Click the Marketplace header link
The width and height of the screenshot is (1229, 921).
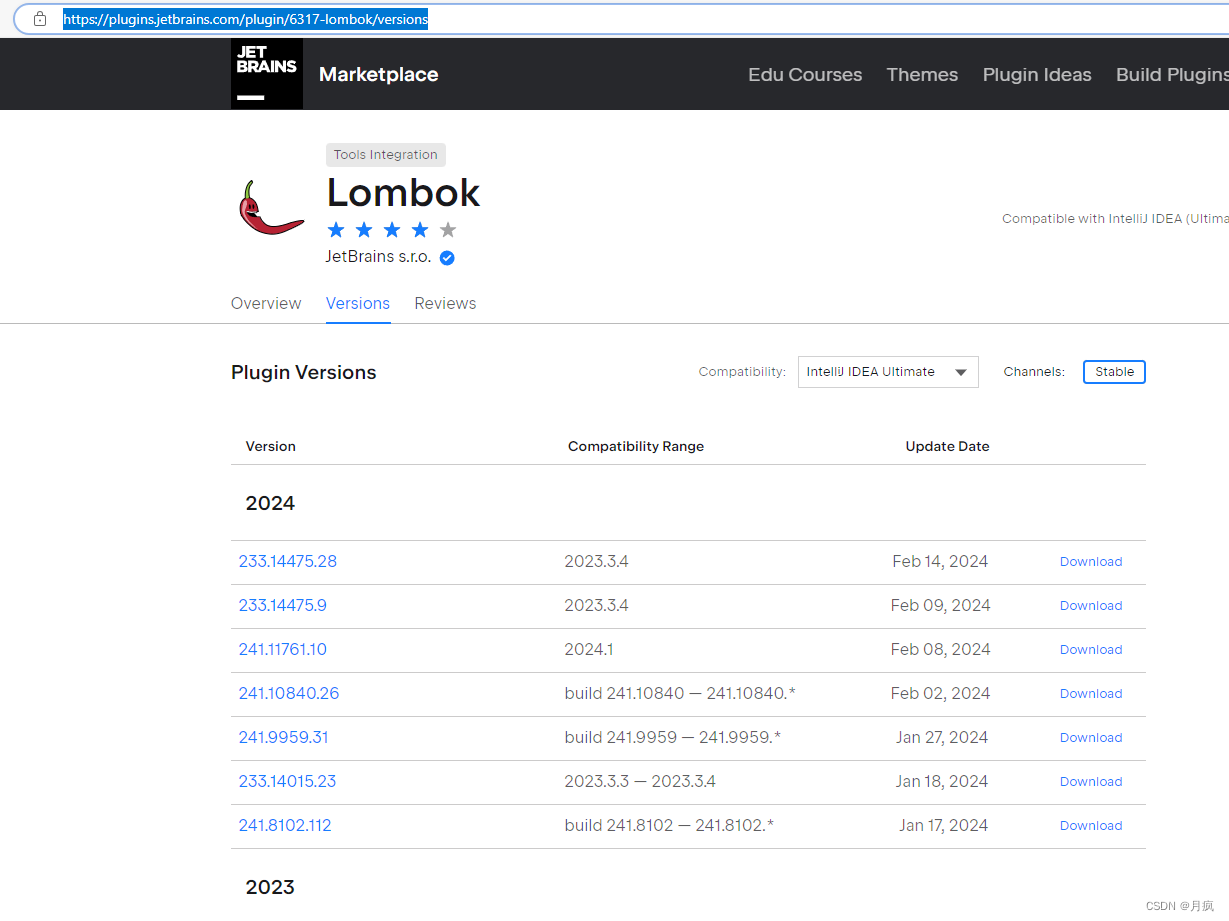point(378,75)
